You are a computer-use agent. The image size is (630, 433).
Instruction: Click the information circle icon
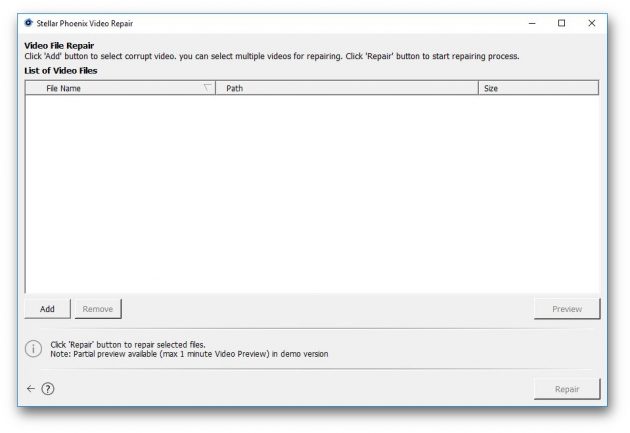[x=33, y=348]
